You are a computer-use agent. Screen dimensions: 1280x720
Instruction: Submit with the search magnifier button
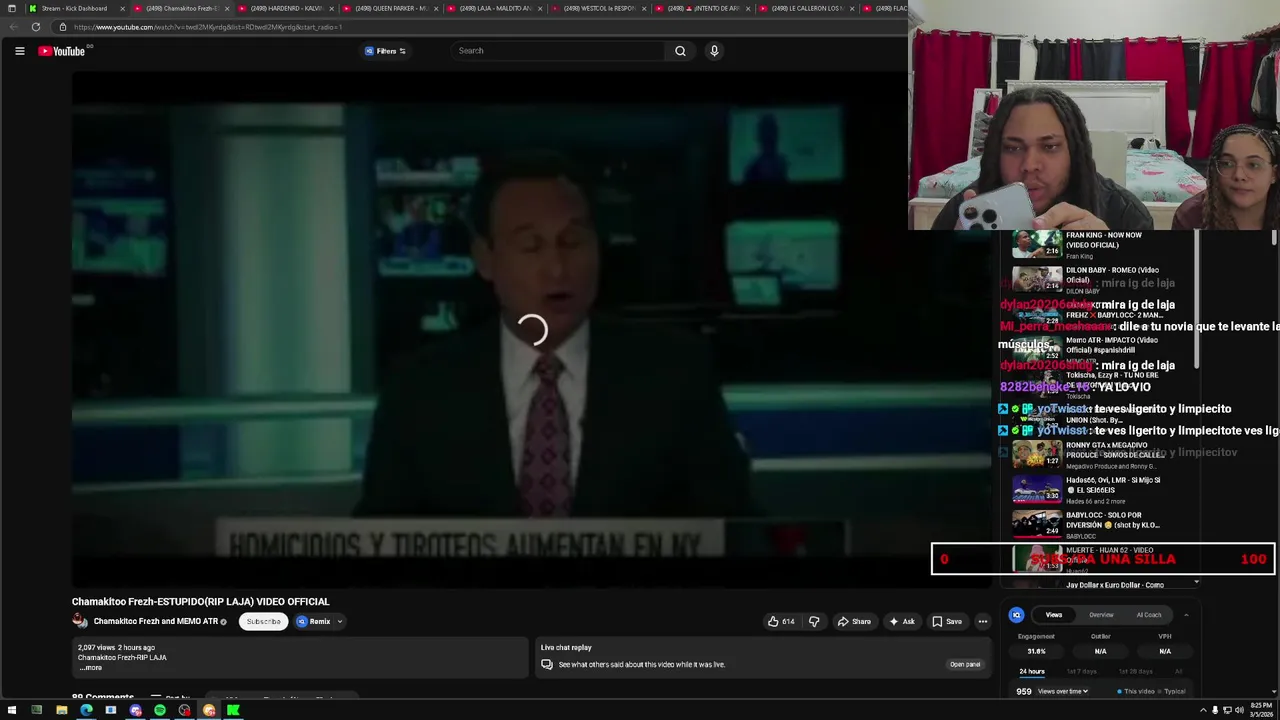click(680, 51)
